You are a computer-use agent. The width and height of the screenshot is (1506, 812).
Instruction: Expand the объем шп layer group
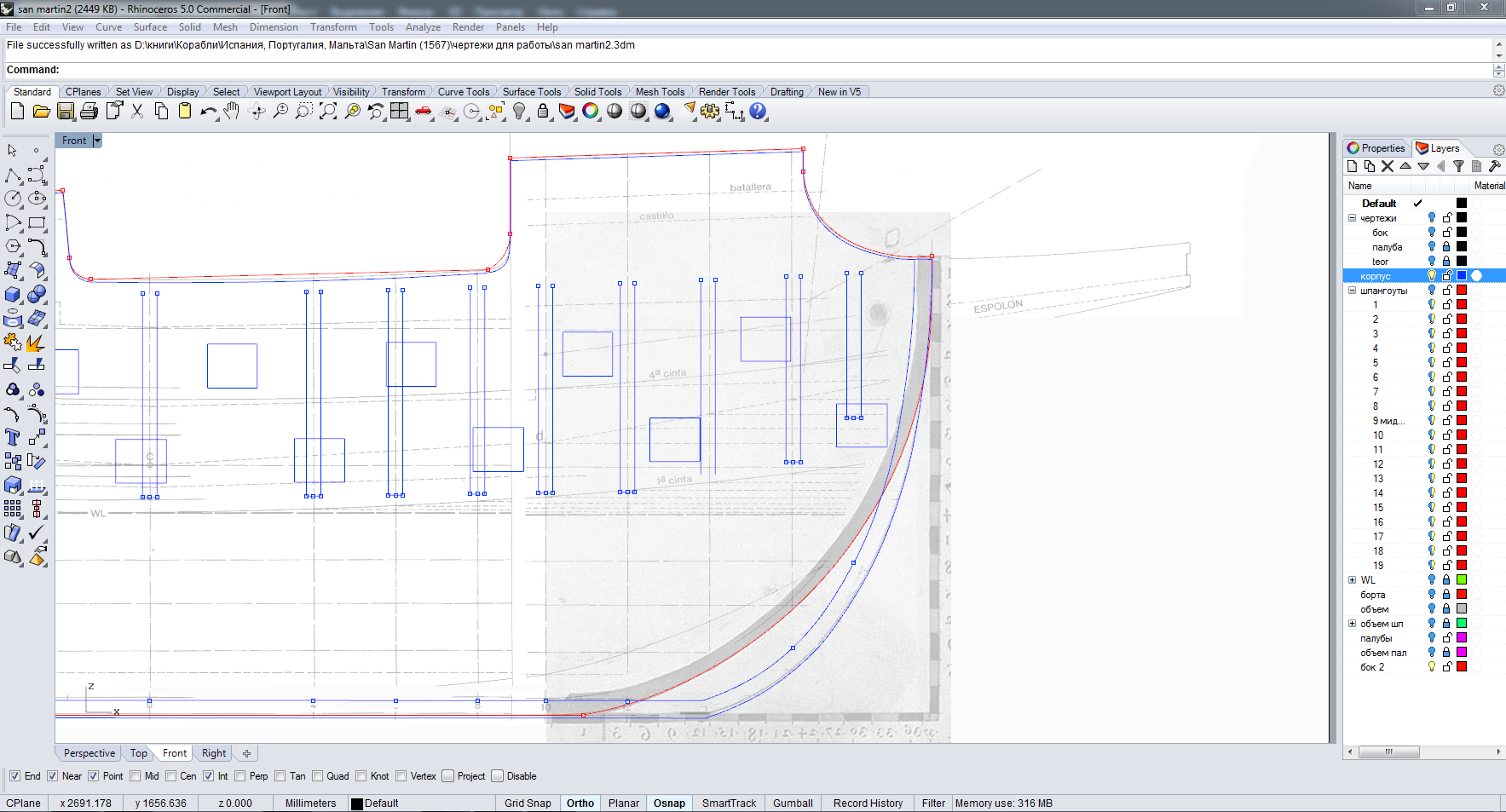[1352, 624]
